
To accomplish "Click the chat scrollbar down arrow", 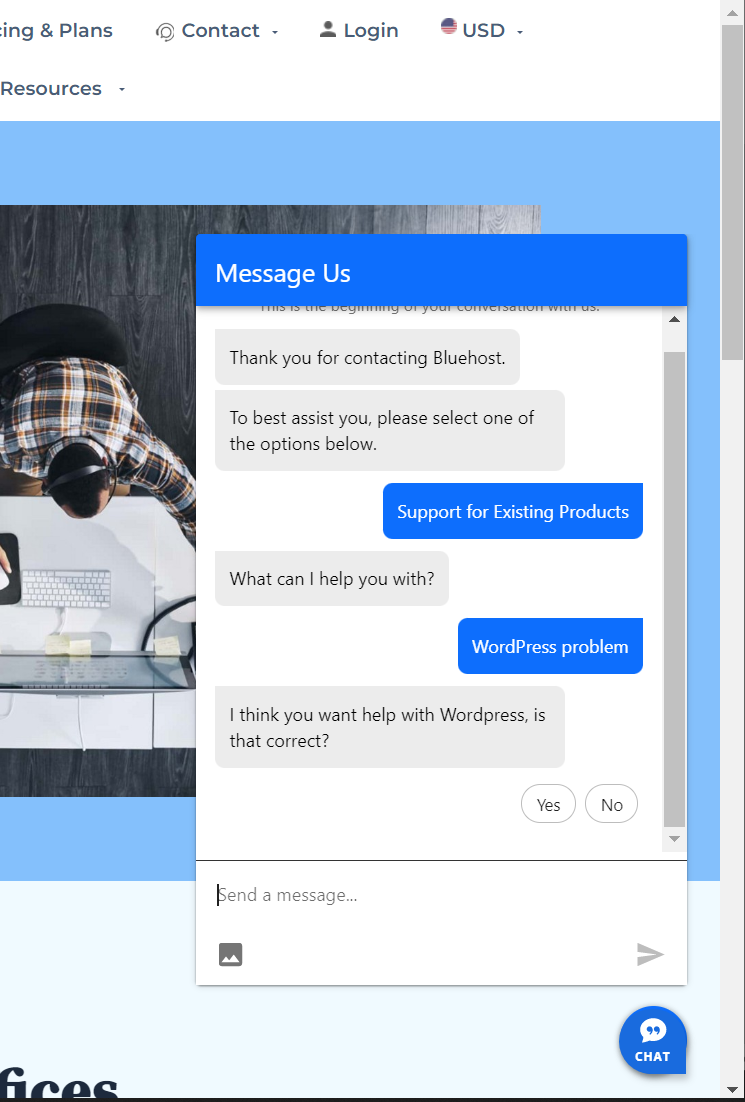I will [x=675, y=838].
